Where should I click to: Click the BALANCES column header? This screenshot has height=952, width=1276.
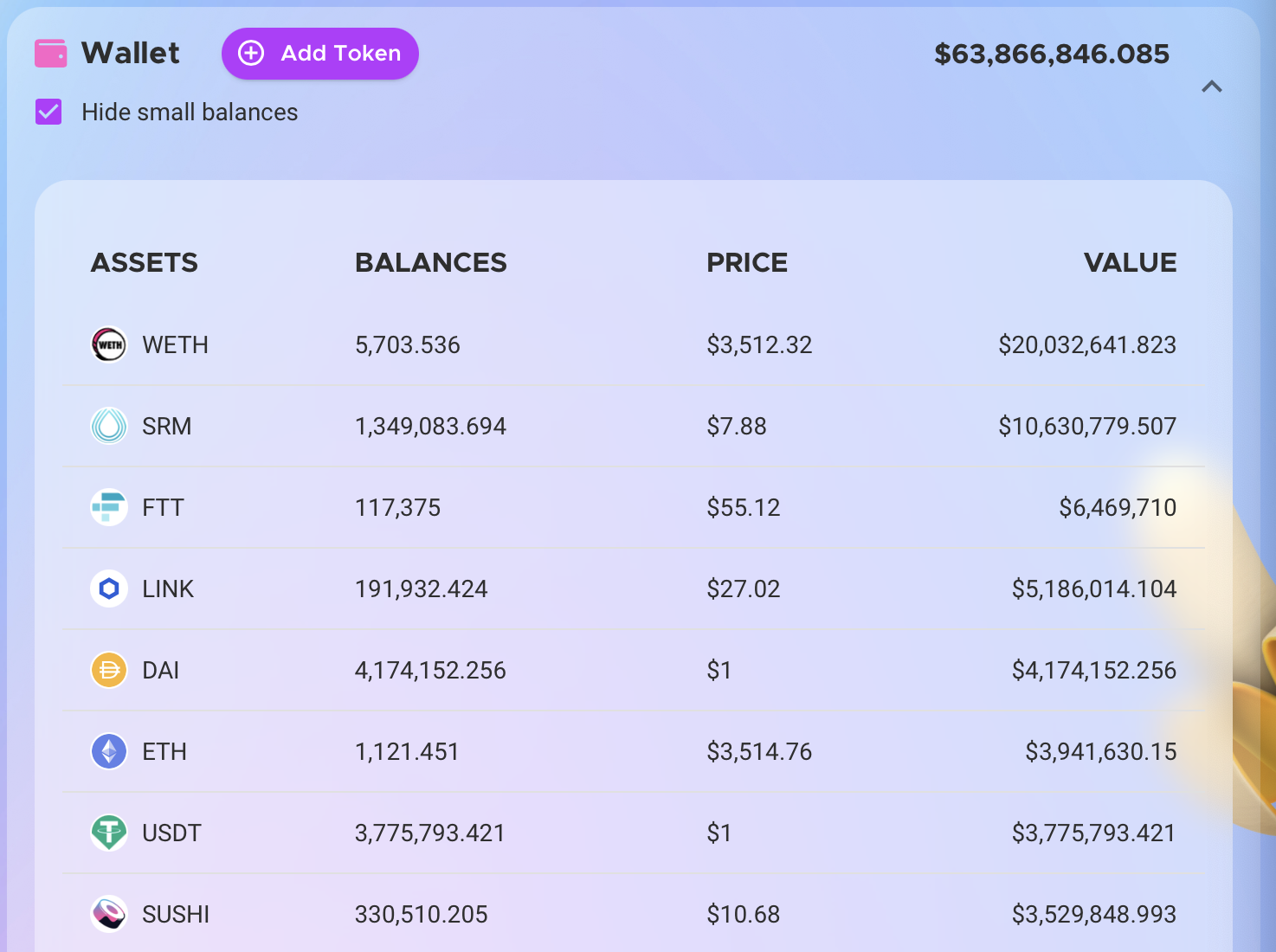tap(431, 262)
